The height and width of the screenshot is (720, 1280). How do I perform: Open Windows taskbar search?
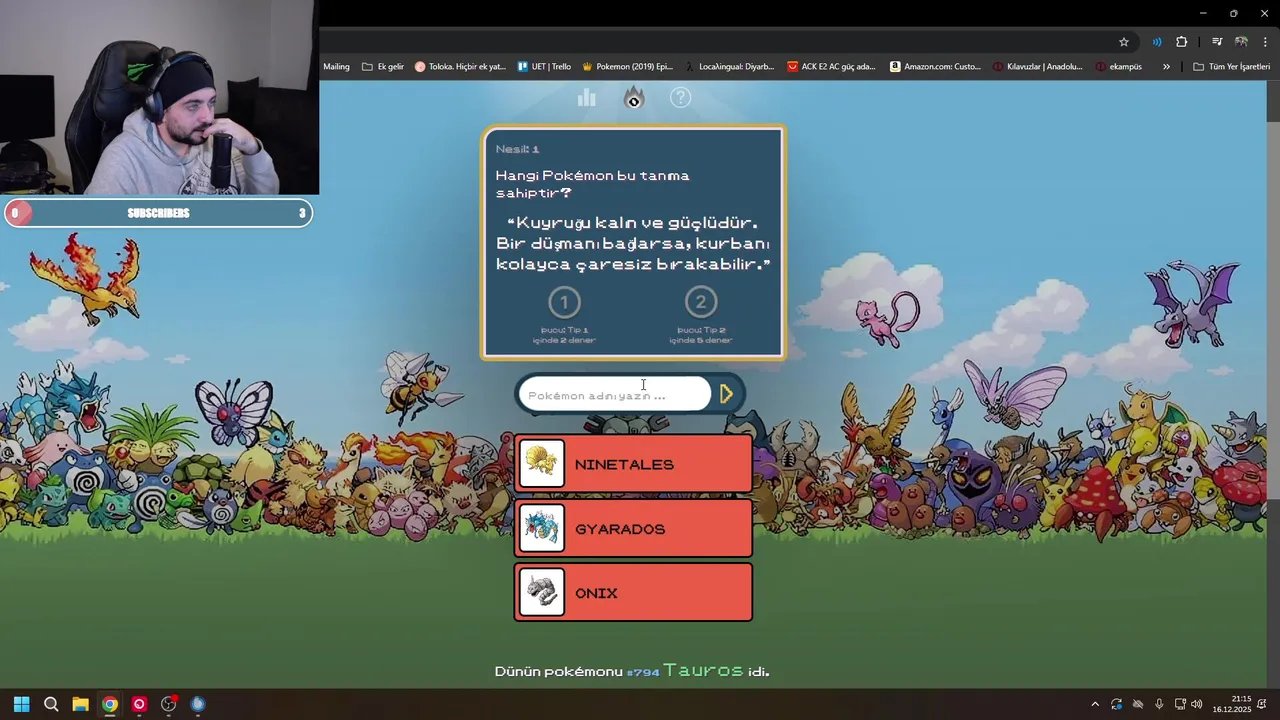pos(51,704)
